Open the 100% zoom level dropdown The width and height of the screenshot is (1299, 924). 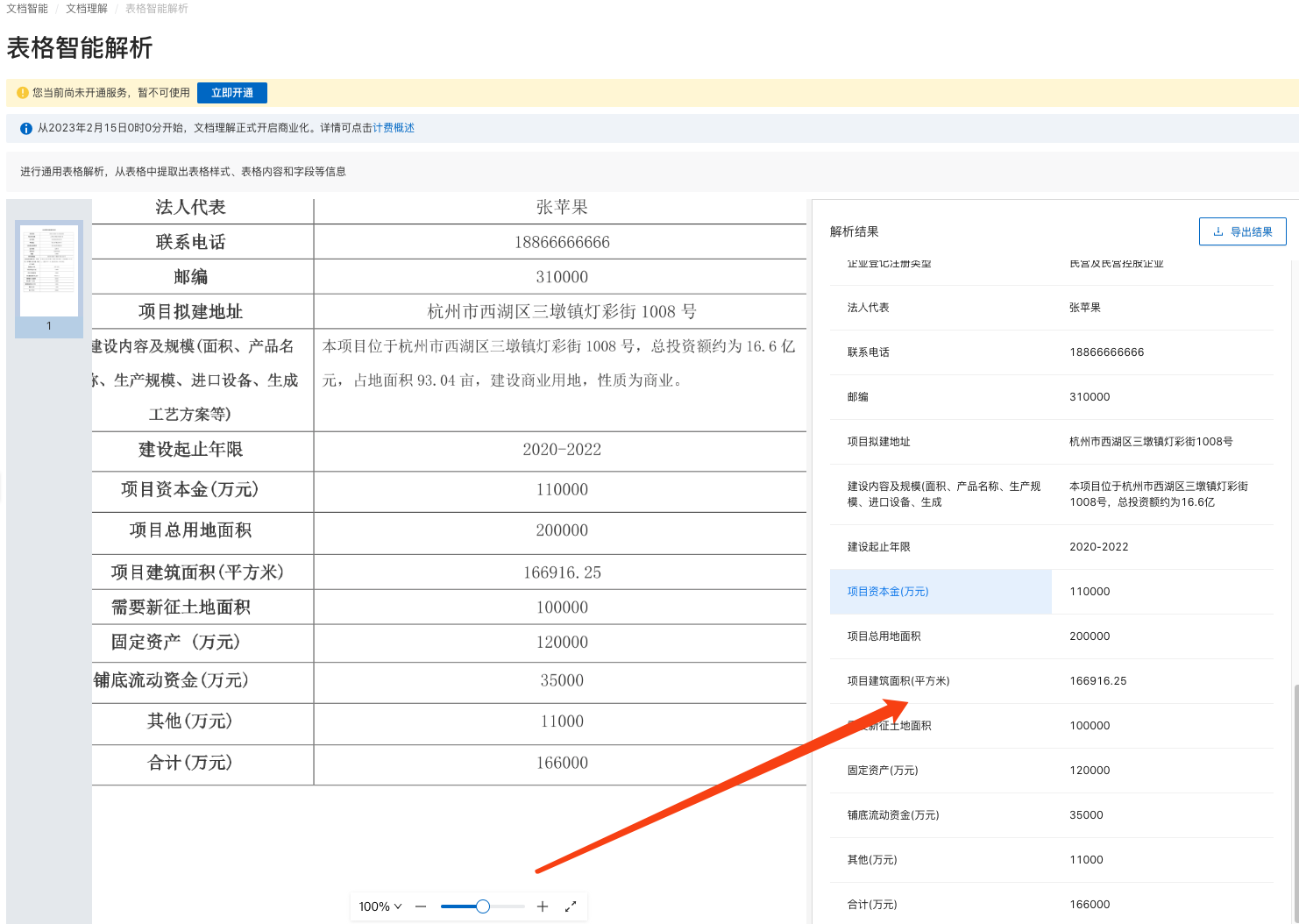380,906
